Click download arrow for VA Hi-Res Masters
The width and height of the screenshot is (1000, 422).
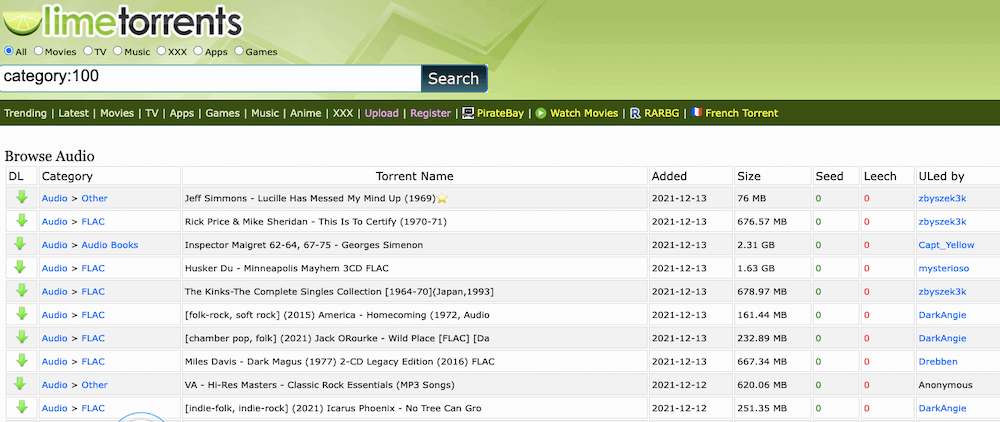pos(22,383)
